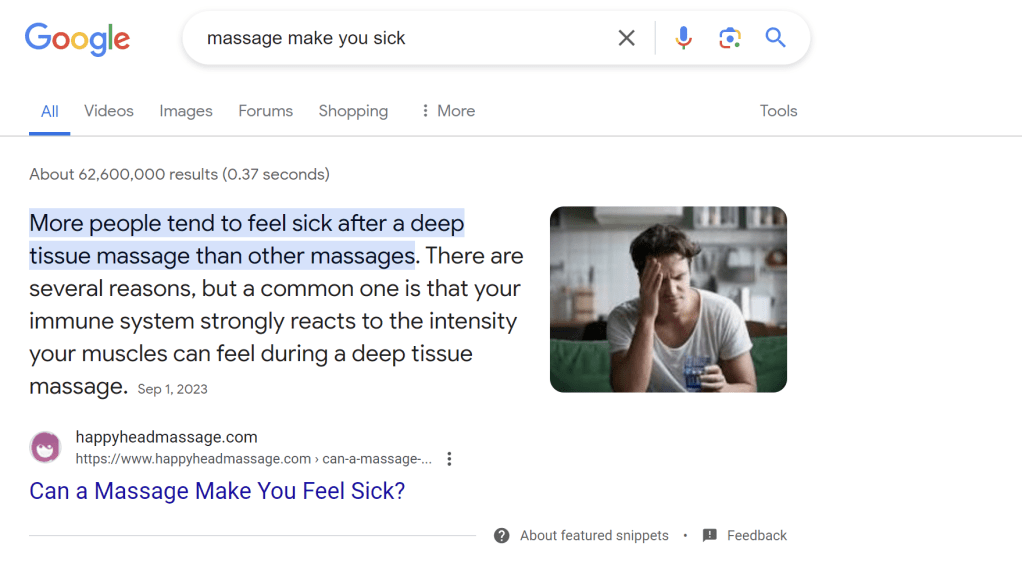Screen dimensions: 1022x585
Task: Click the Feedback flag icon
Action: [x=710, y=535]
